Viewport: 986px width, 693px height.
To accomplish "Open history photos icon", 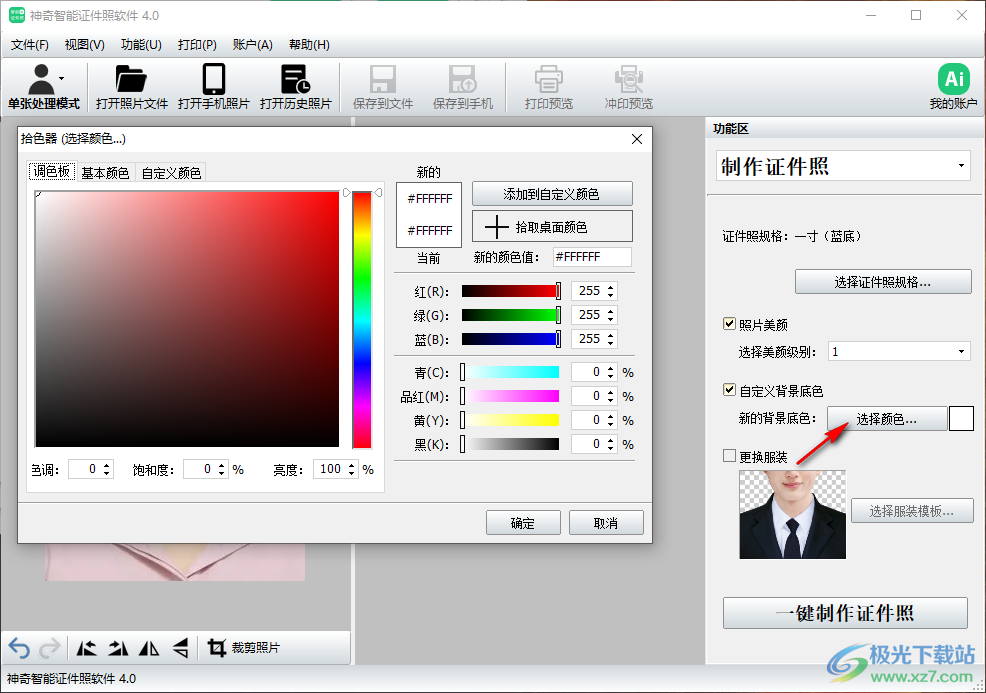I will pos(295,79).
